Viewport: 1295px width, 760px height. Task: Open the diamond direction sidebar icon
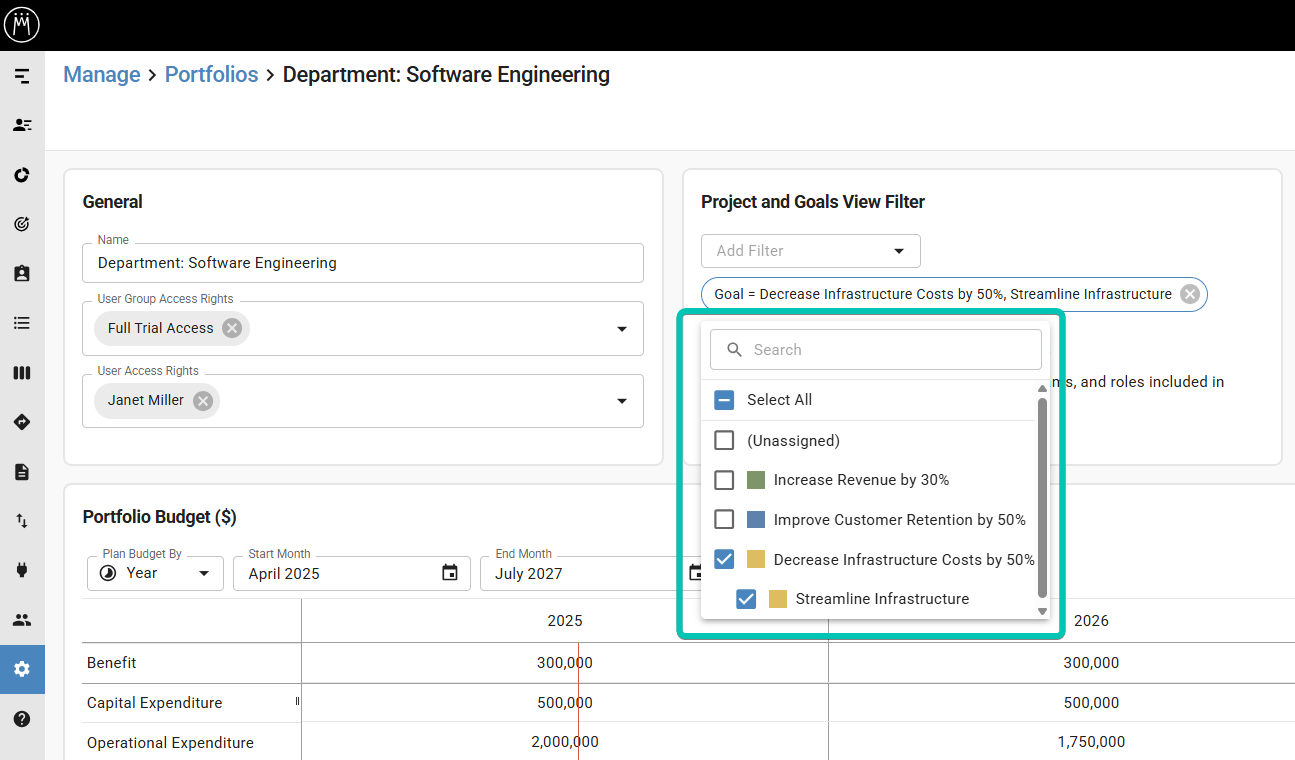[22, 422]
